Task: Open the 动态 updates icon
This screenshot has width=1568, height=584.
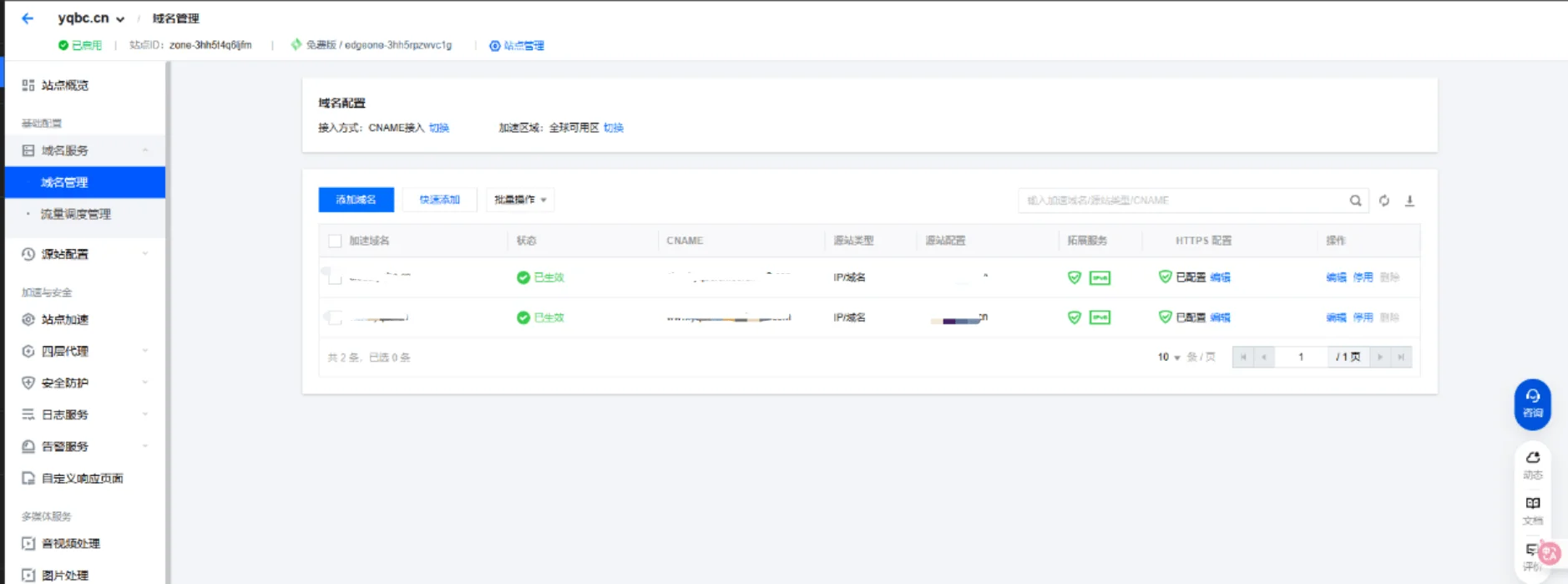Action: (1532, 465)
